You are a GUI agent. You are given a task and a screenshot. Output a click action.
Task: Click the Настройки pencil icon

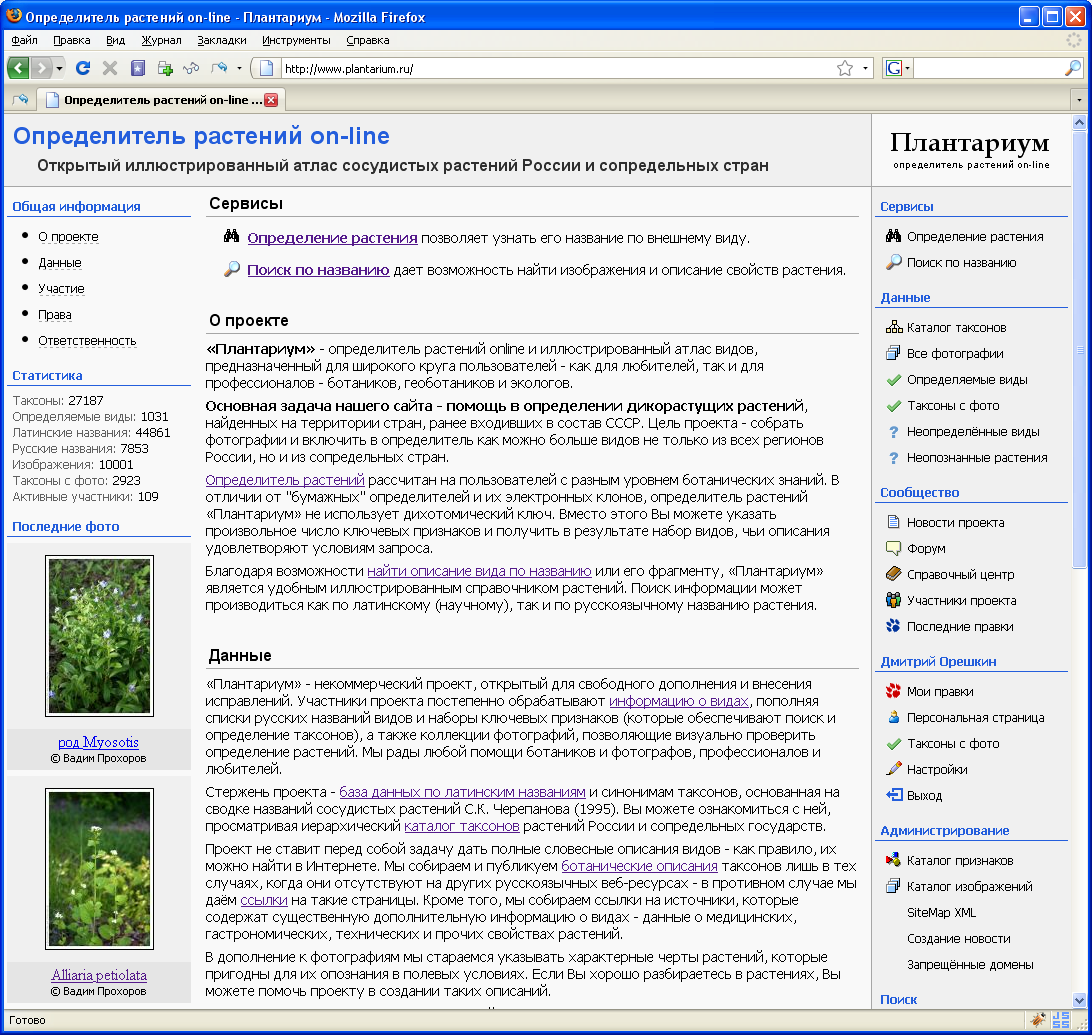coord(894,769)
